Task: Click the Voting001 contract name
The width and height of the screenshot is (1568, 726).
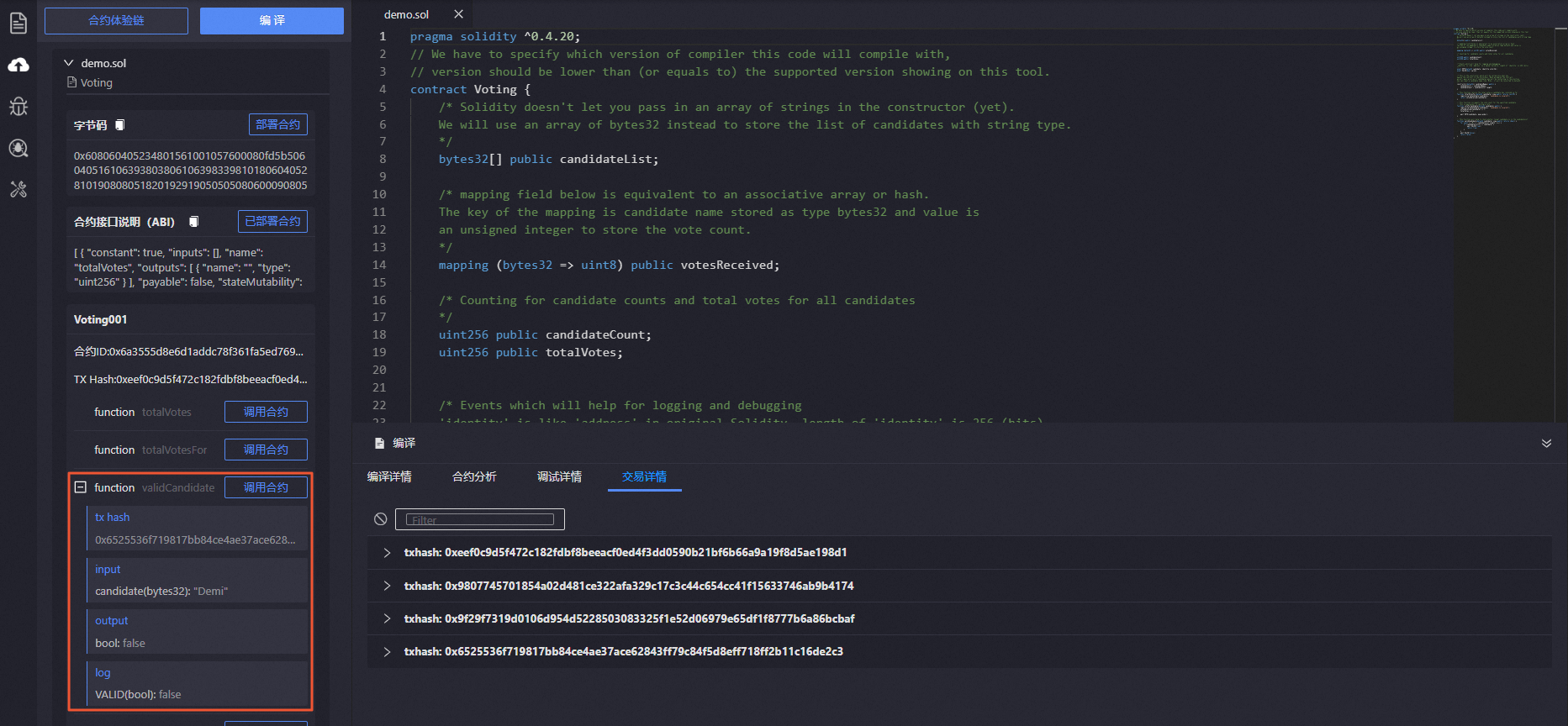Action: click(100, 319)
